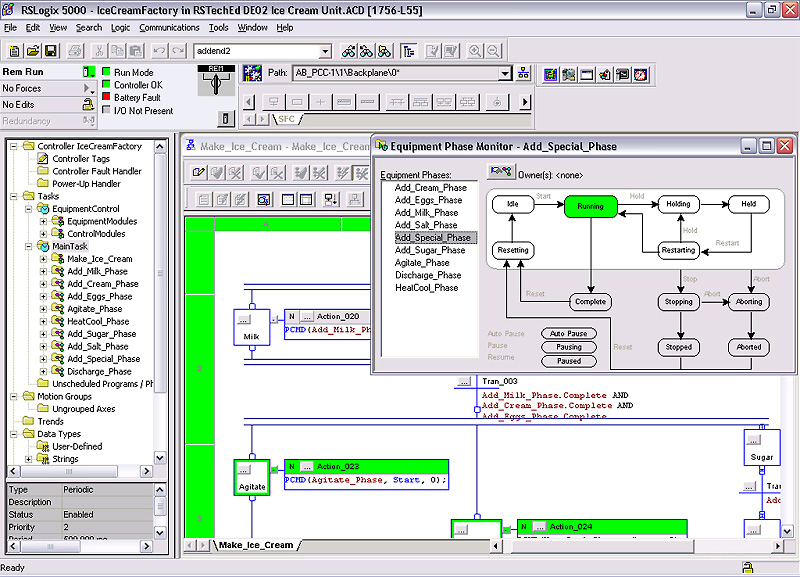Click the New file toolbar icon
The image size is (800, 577).
tap(14, 51)
